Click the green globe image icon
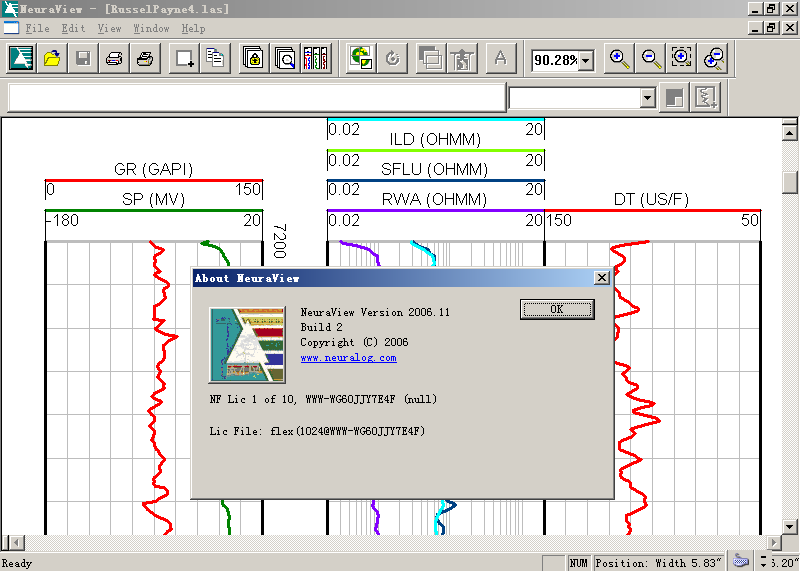Viewport: 800px width, 571px height. (361, 58)
